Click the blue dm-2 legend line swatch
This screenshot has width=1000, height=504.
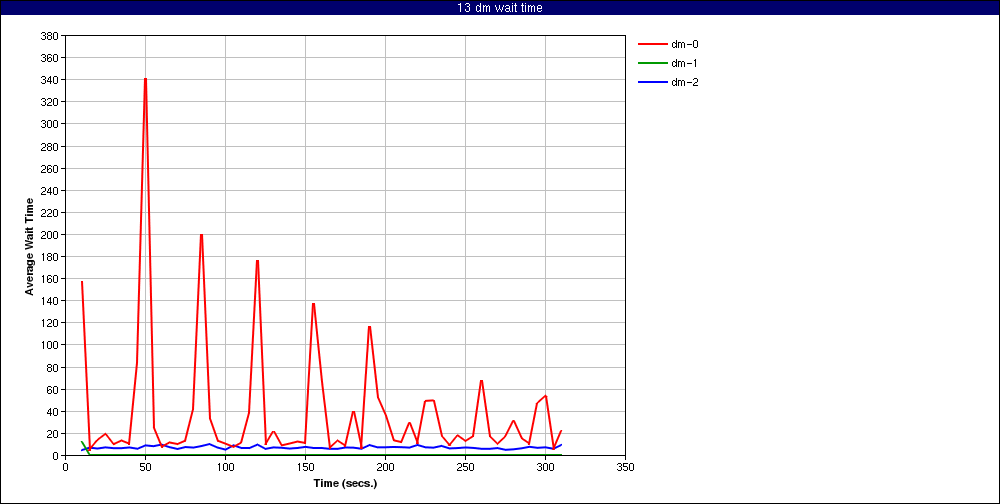652,82
